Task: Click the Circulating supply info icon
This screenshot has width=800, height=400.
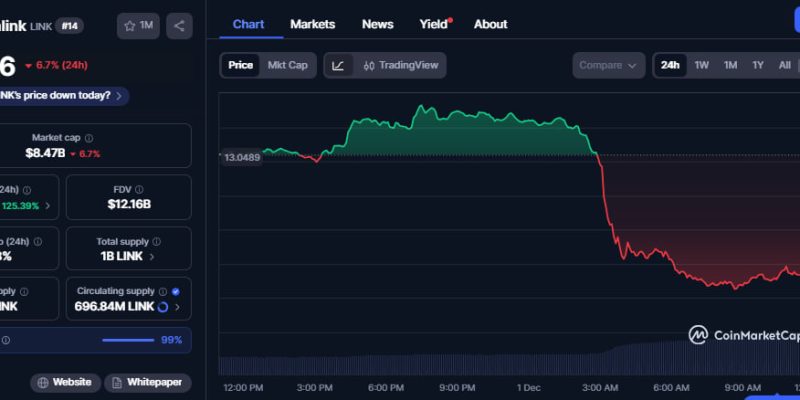Action: click(x=165, y=292)
